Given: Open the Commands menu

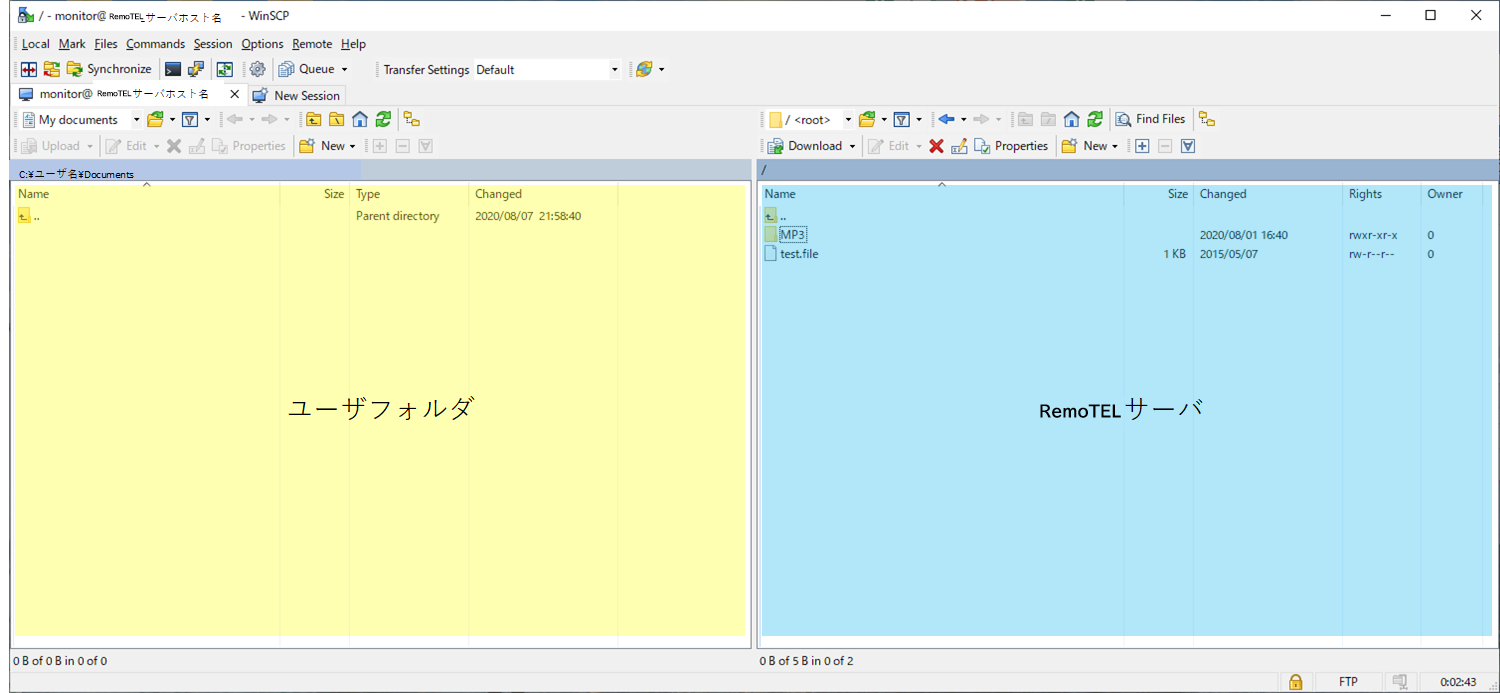Looking at the screenshot, I should pyautogui.click(x=155, y=44).
